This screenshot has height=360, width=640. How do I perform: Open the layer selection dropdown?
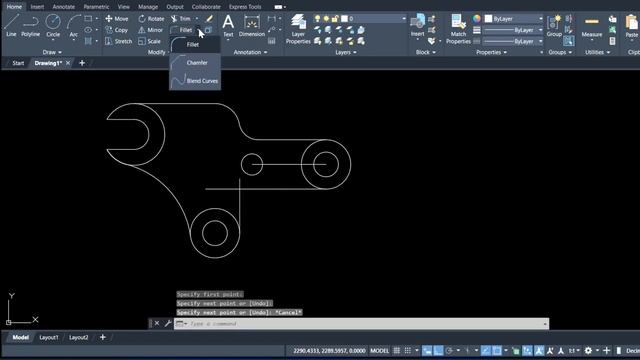[x=404, y=19]
